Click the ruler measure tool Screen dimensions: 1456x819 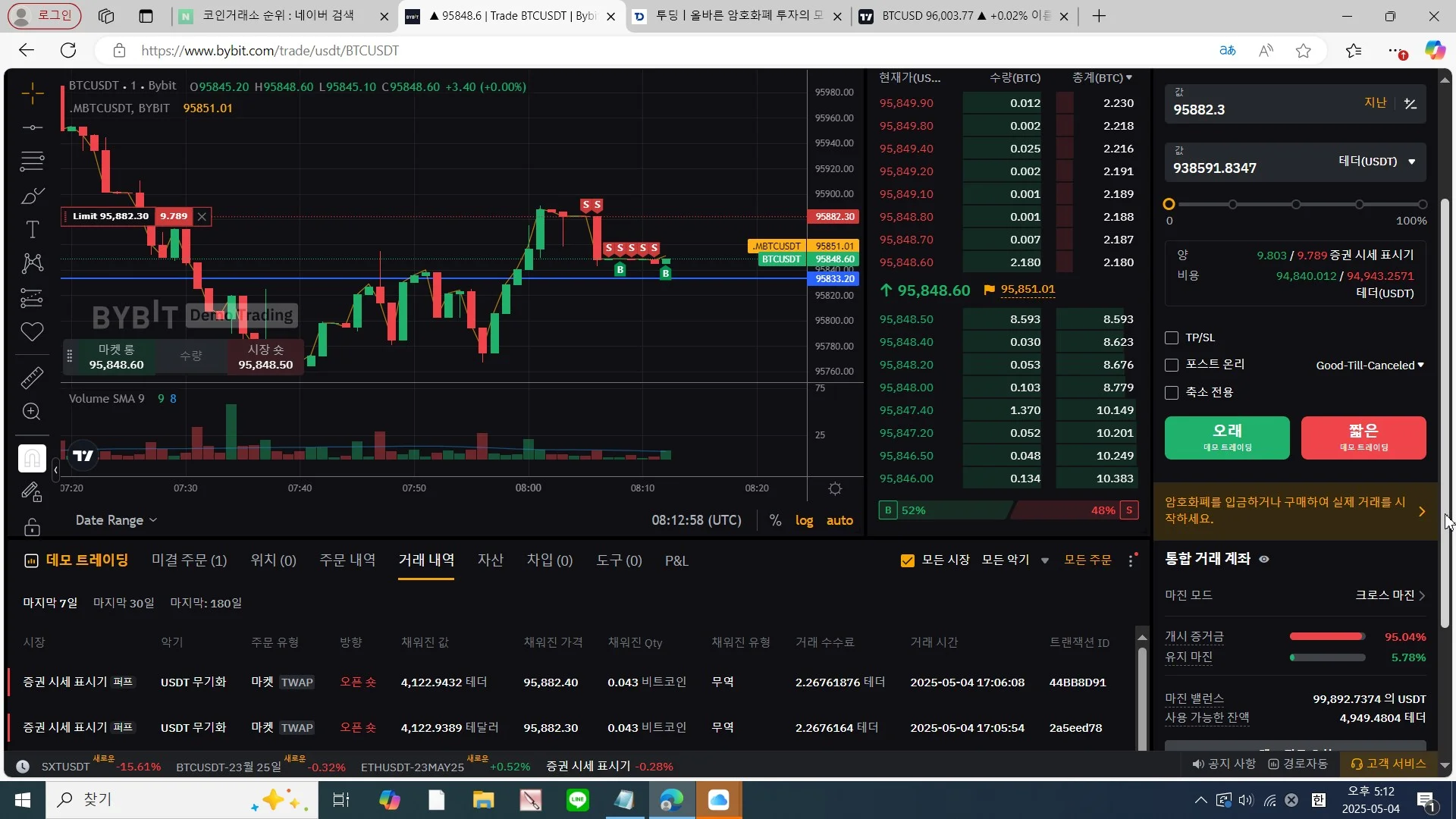tap(32, 377)
